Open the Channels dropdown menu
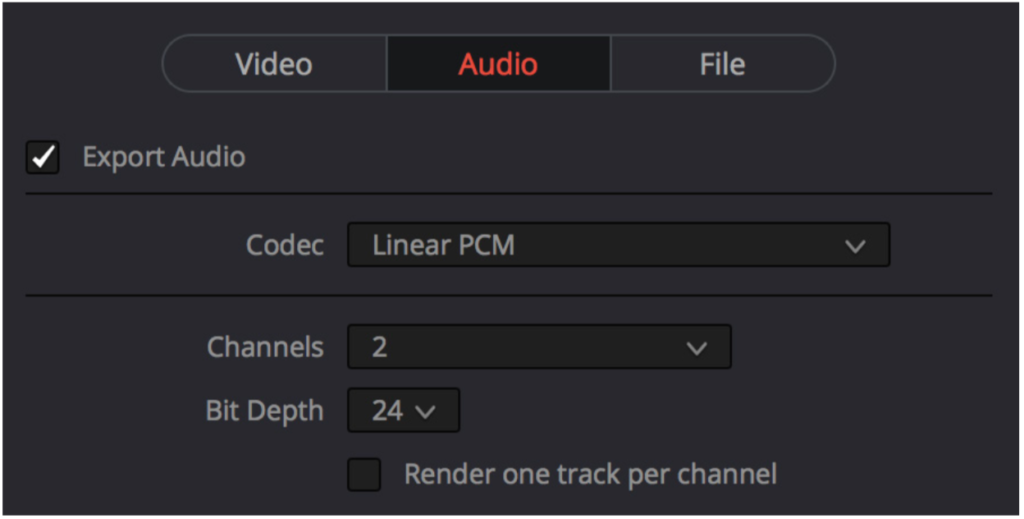1024x519 pixels. [x=539, y=347]
